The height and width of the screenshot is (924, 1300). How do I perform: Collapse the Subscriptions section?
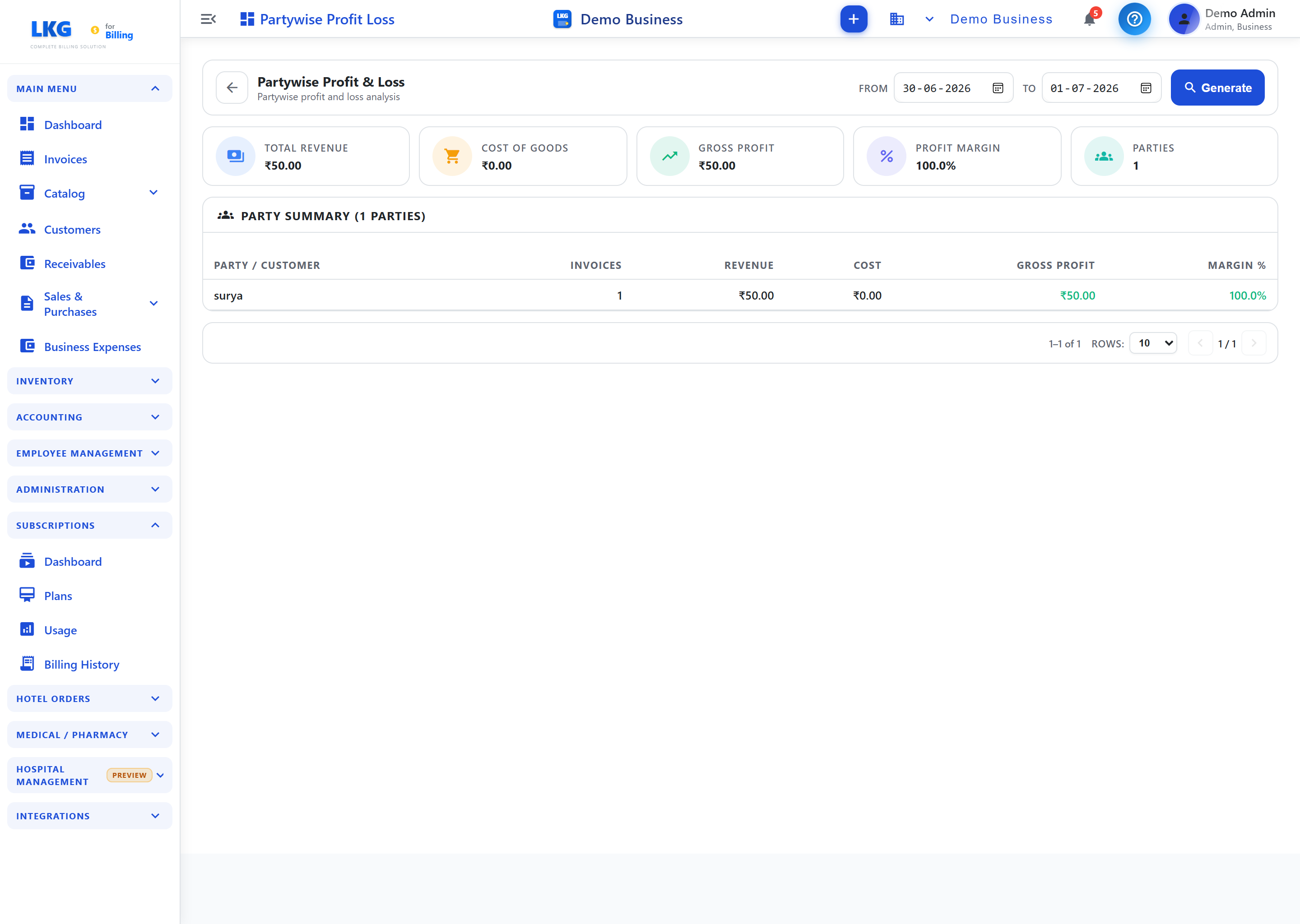tap(89, 526)
